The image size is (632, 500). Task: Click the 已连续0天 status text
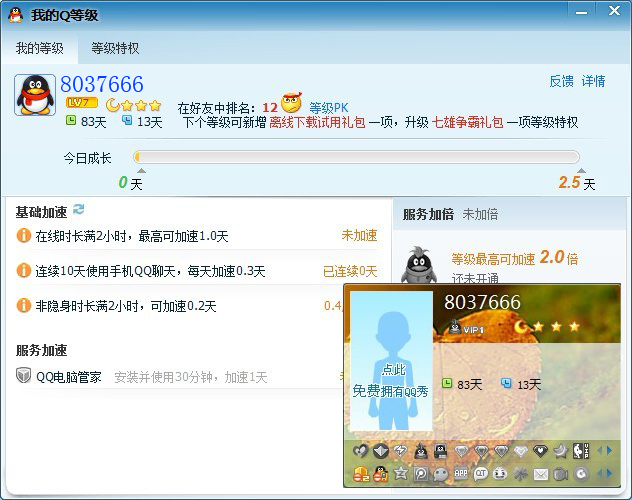click(x=350, y=271)
